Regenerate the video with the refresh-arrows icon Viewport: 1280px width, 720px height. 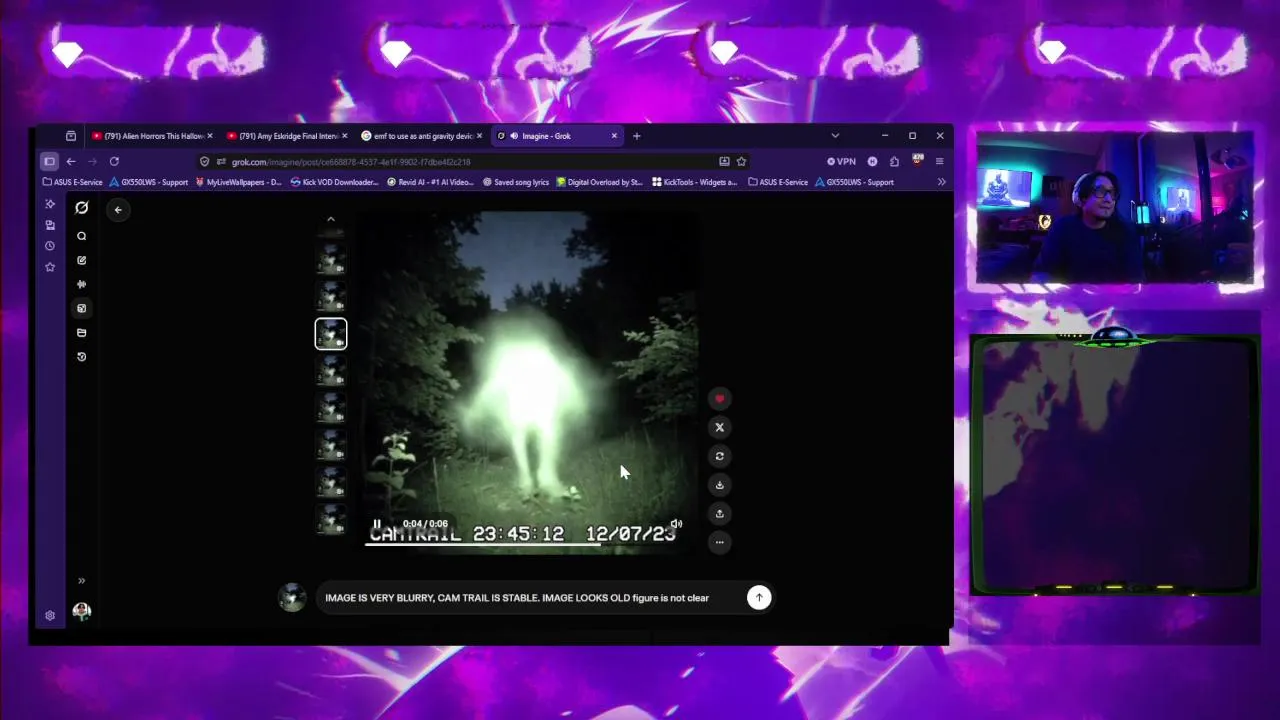tap(719, 456)
